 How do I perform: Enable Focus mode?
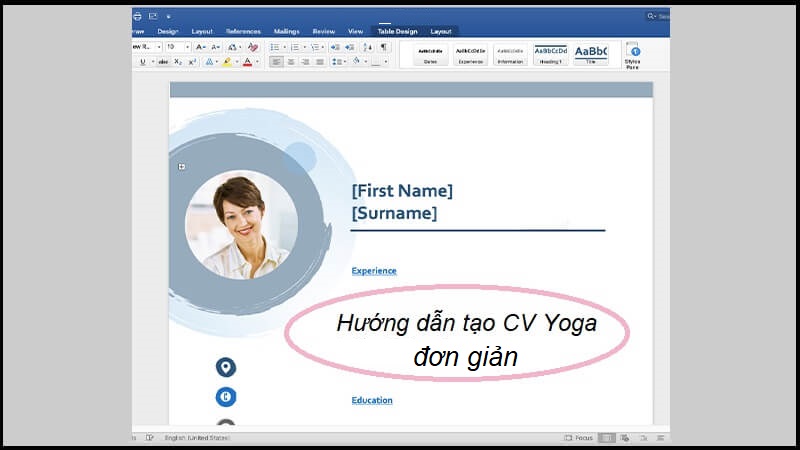[x=579, y=438]
